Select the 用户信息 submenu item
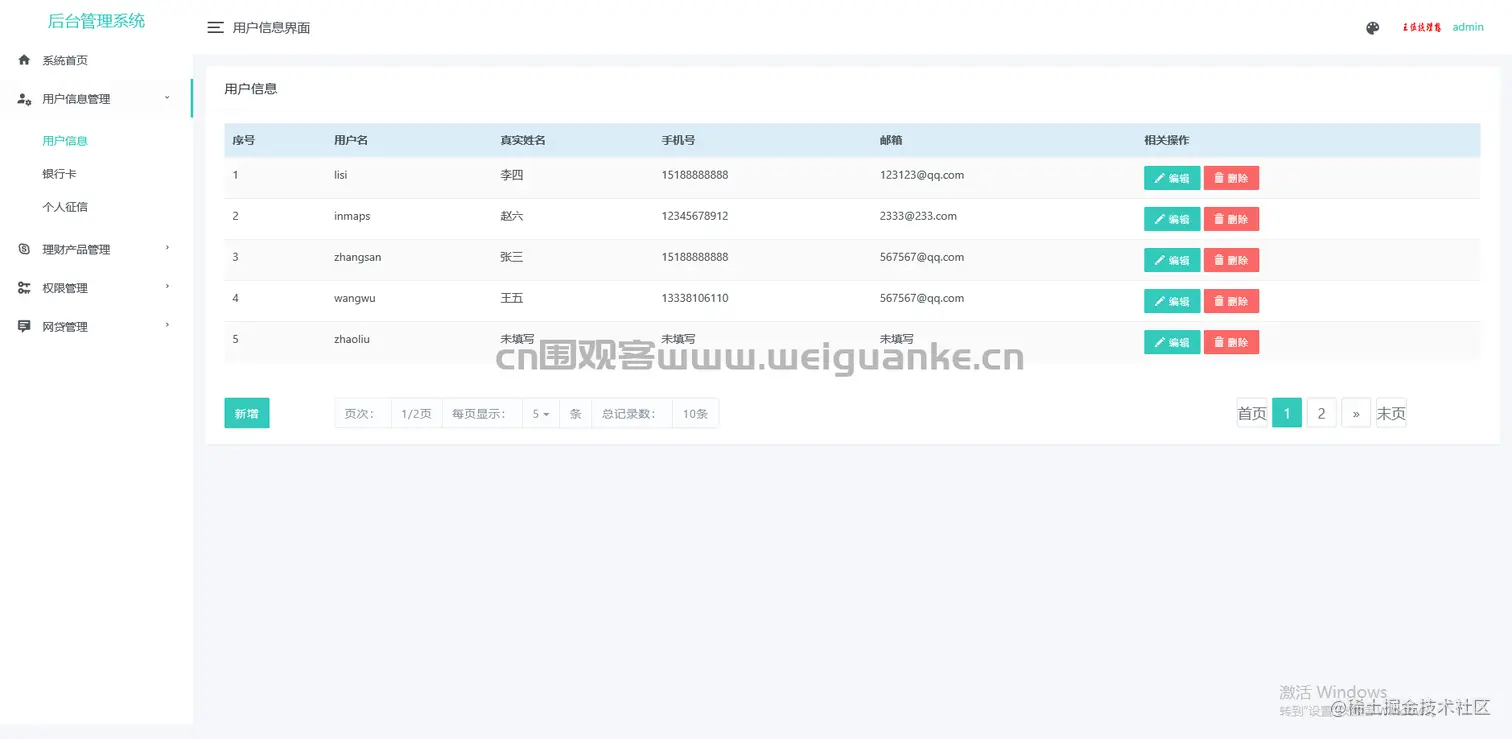Viewport: 1512px width, 739px height. coord(65,141)
